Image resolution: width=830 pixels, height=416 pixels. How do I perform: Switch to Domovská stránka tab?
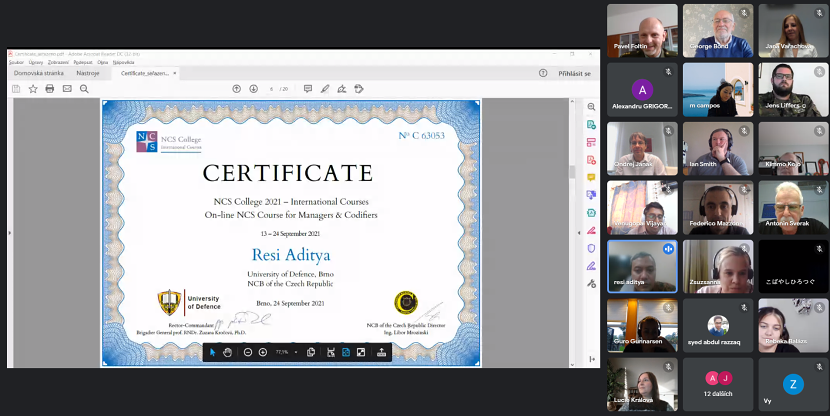39,73
